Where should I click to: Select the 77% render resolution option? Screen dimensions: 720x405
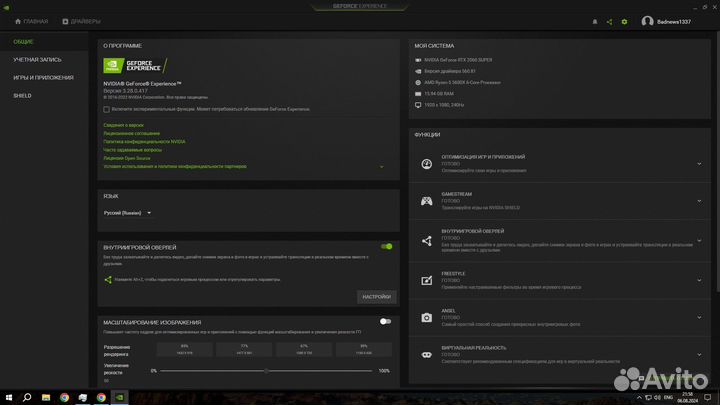244,349
